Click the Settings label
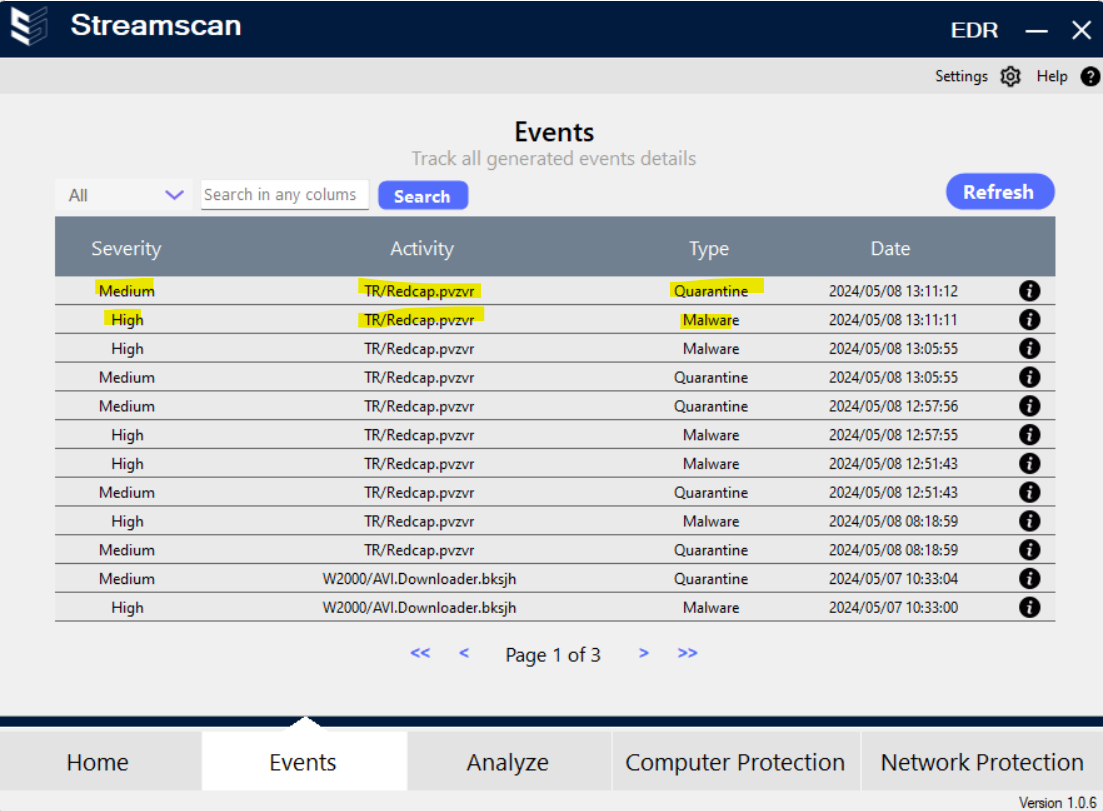Screen dimensions: 1103x811 point(961,76)
